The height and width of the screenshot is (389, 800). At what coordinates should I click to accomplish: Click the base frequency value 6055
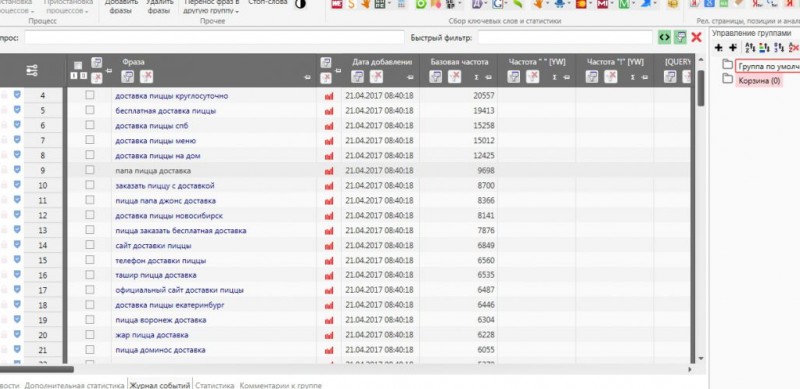486,350
